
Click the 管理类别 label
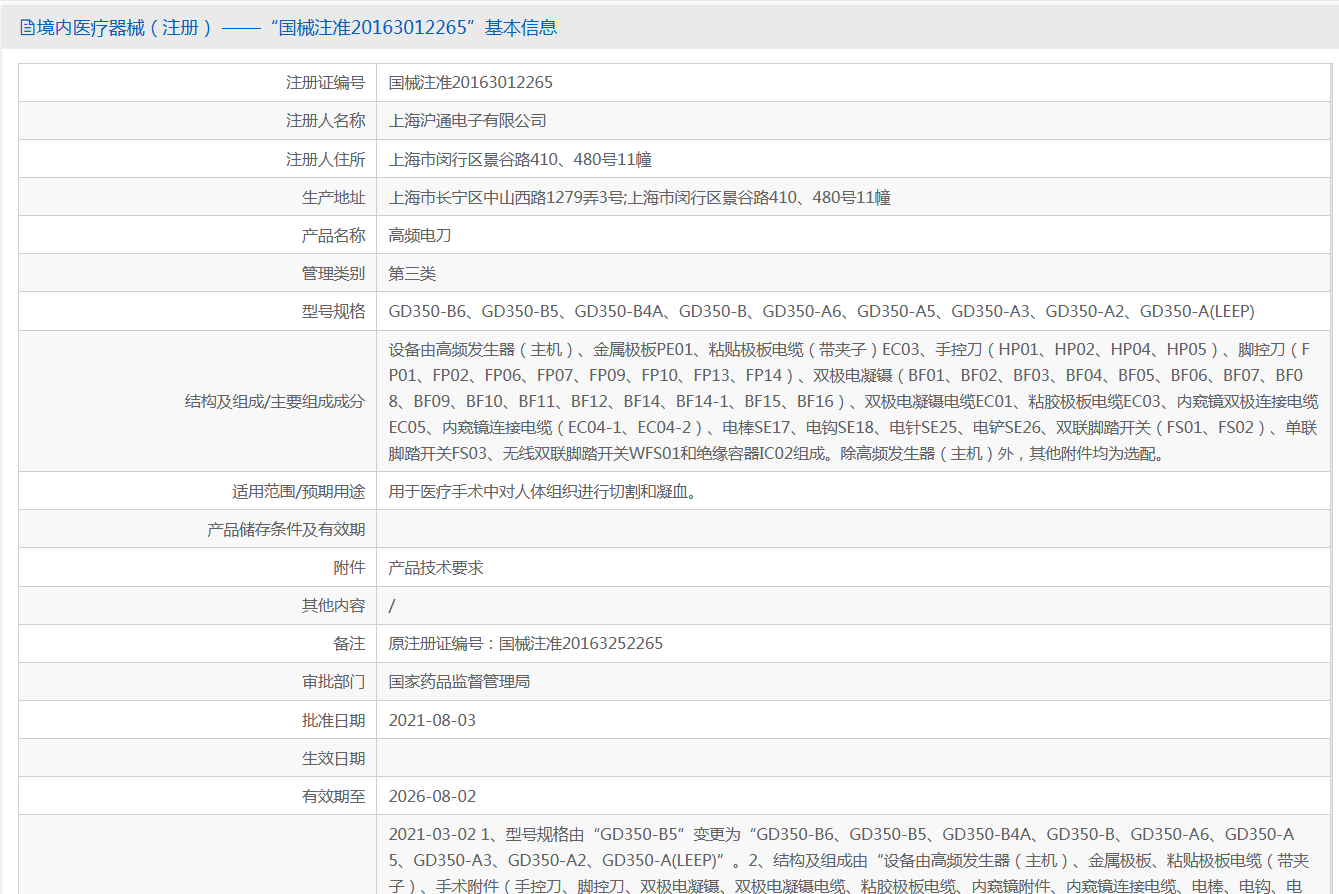click(334, 273)
